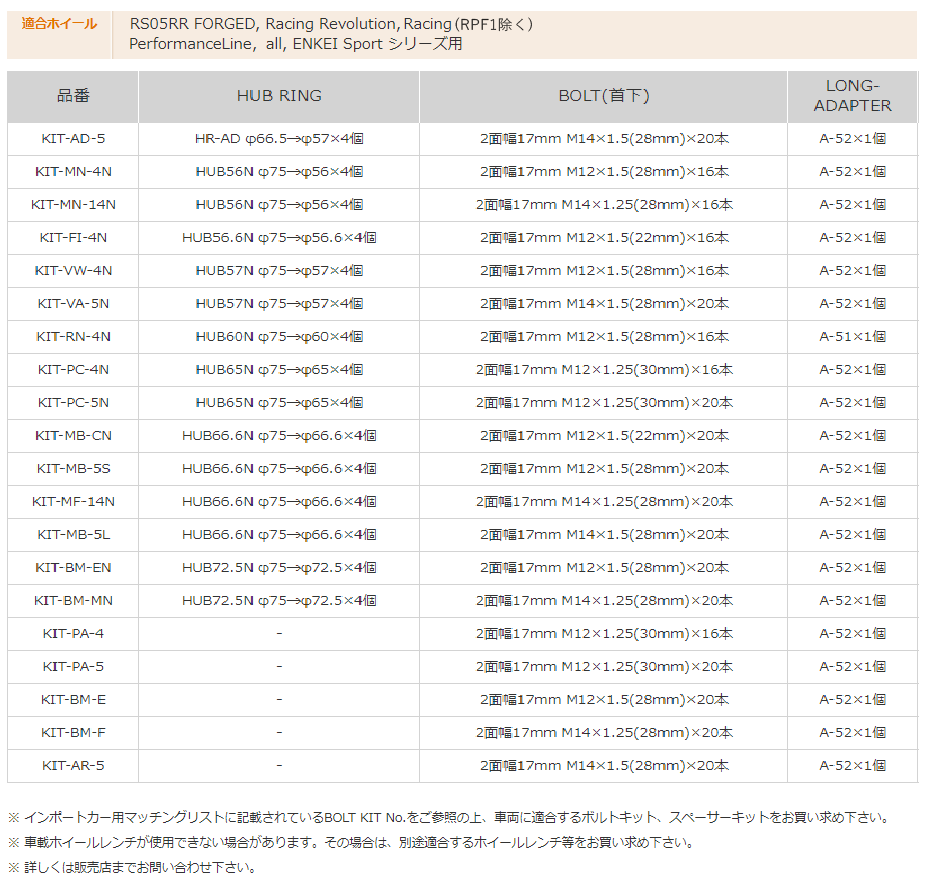Select the HUB66.6N hub ring cell for KIT-MB-CN
Image resolution: width=929 pixels, height=881 pixels.
point(279,436)
